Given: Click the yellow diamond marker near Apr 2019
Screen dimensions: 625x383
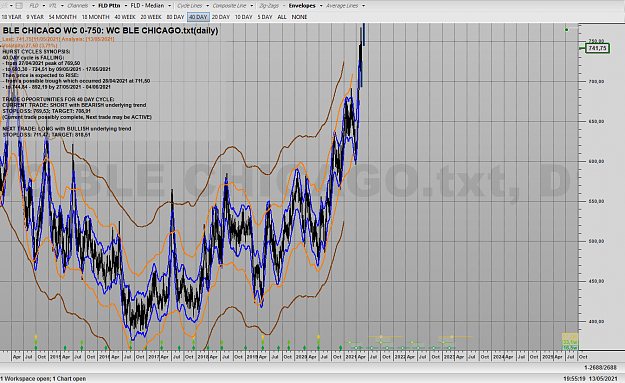Looking at the screenshot, I should coord(263,337).
